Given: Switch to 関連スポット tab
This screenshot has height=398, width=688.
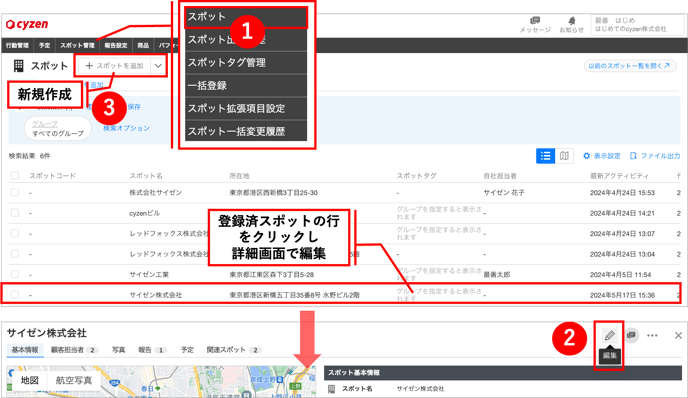Looking at the screenshot, I should [233, 350].
